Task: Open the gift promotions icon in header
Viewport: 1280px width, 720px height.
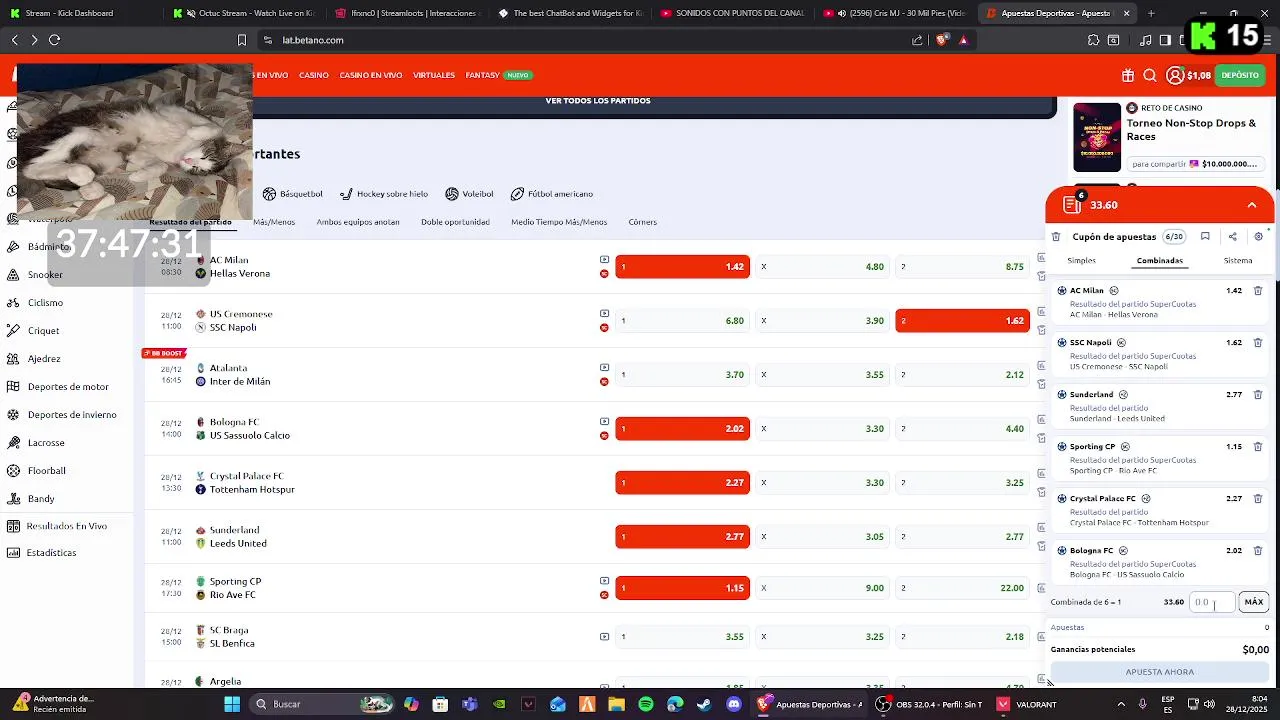Action: (x=1128, y=75)
